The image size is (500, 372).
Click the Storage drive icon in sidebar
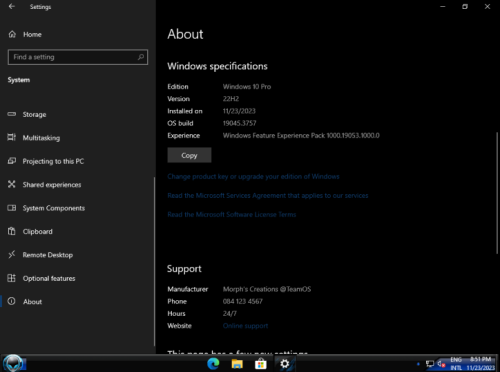click(x=12, y=114)
